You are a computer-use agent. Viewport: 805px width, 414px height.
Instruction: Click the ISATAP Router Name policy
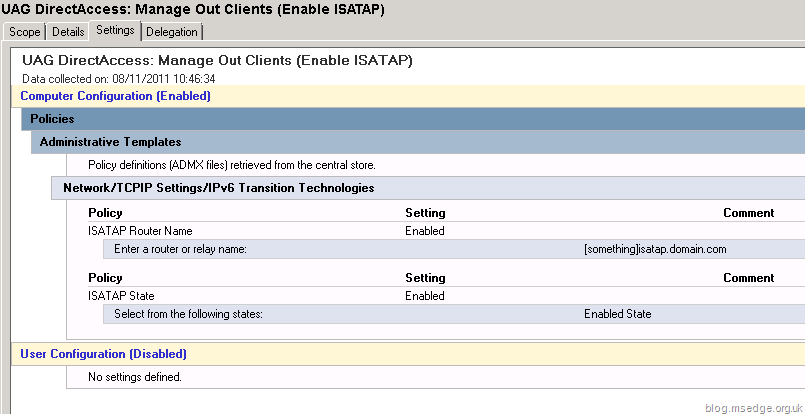(x=140, y=231)
